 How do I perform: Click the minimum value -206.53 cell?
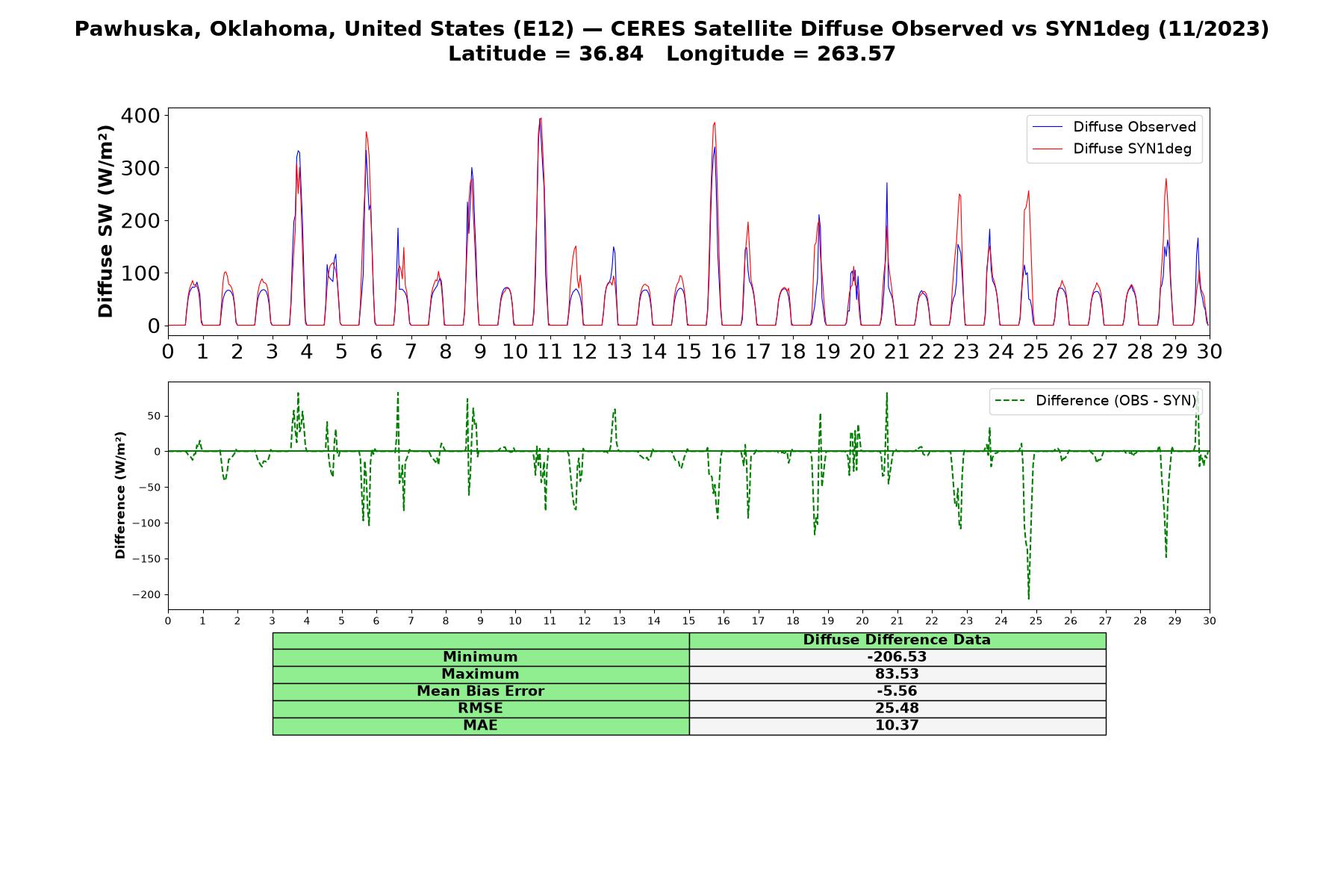point(897,657)
